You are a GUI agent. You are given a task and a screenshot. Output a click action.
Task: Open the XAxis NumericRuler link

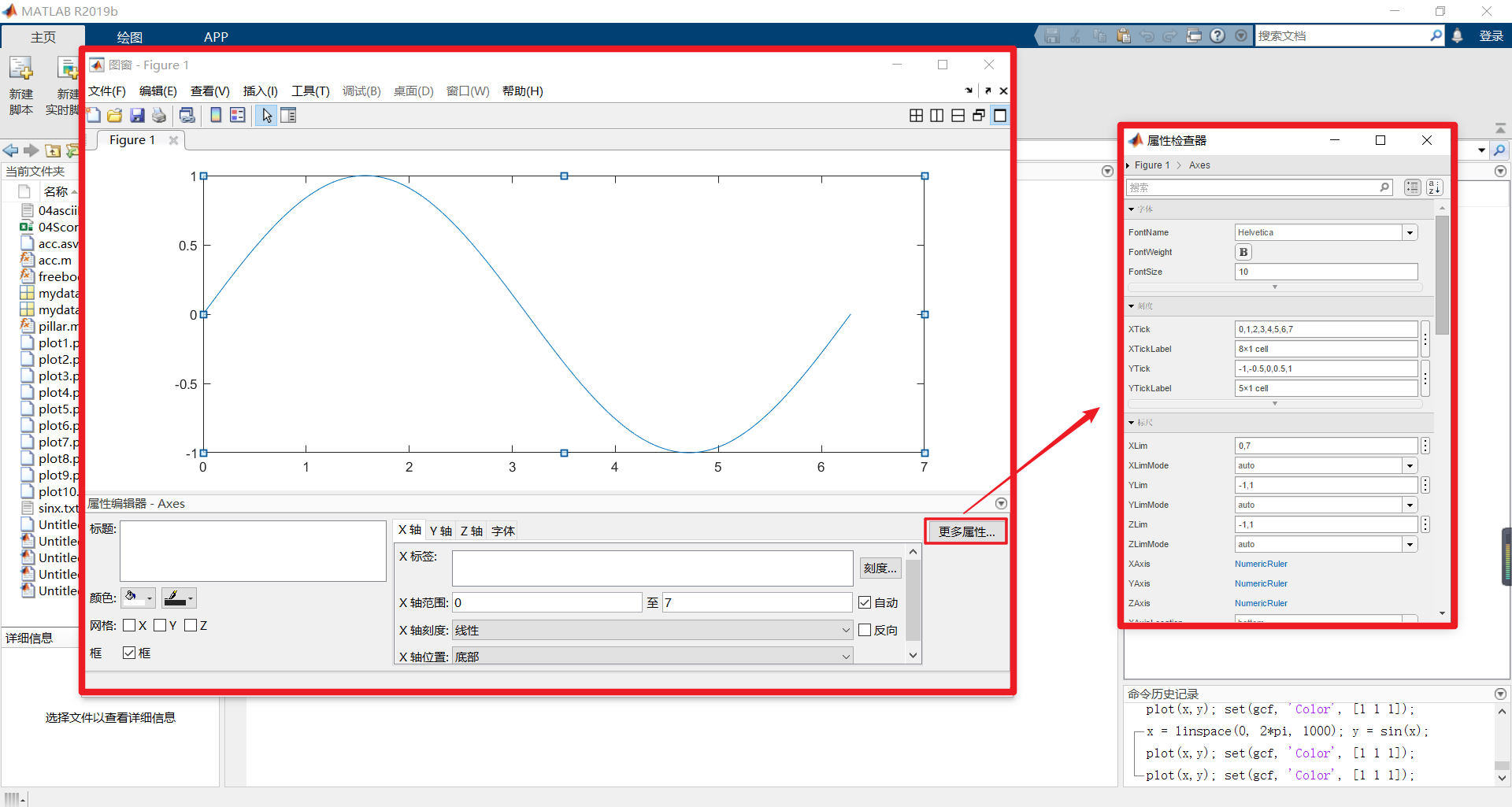point(1261,564)
